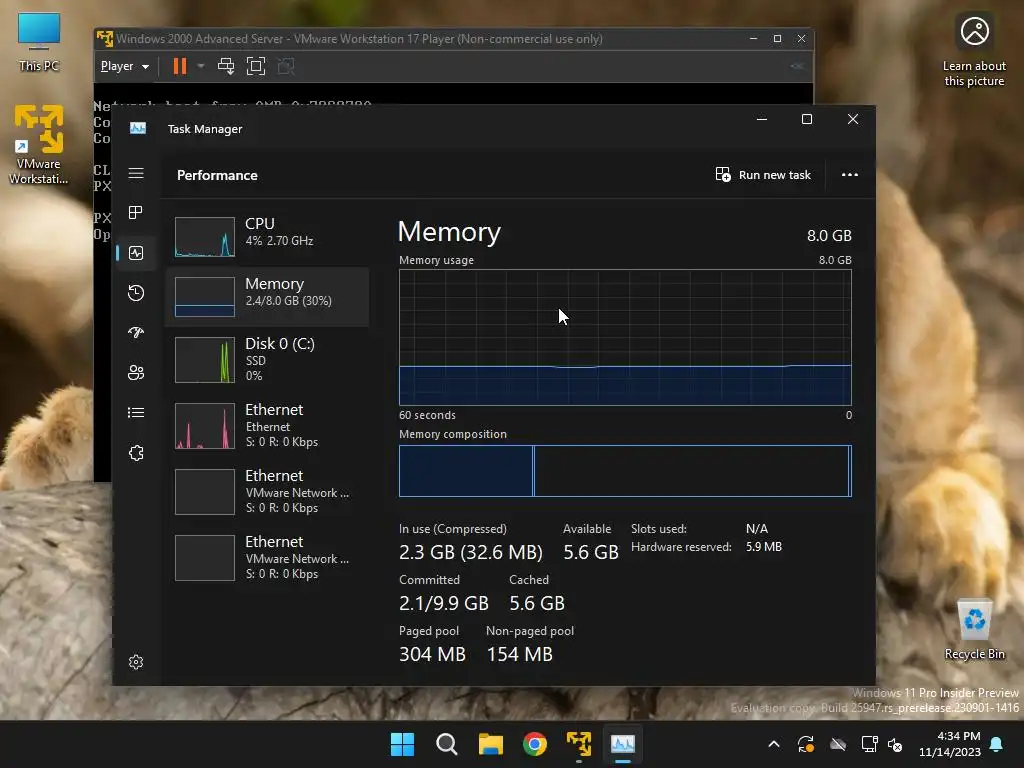Open network and volume quick settings
Viewport: 1024px width, 768px height.
pyautogui.click(x=882, y=744)
